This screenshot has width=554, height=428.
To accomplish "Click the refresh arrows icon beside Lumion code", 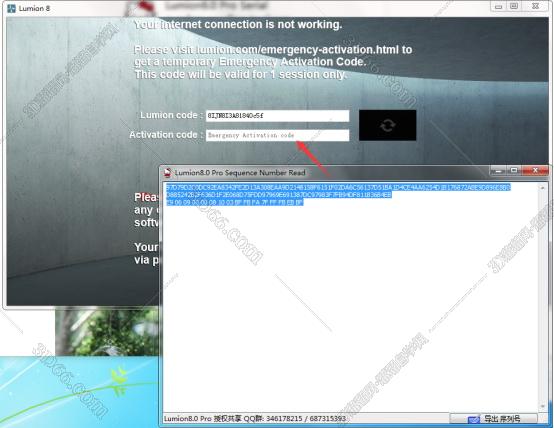I will tap(388, 125).
